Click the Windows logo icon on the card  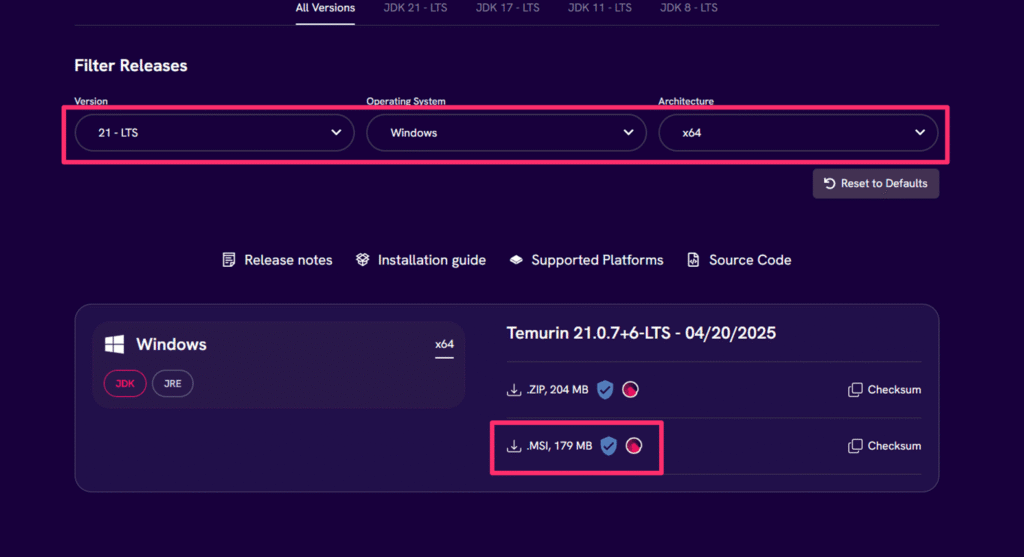(x=114, y=344)
